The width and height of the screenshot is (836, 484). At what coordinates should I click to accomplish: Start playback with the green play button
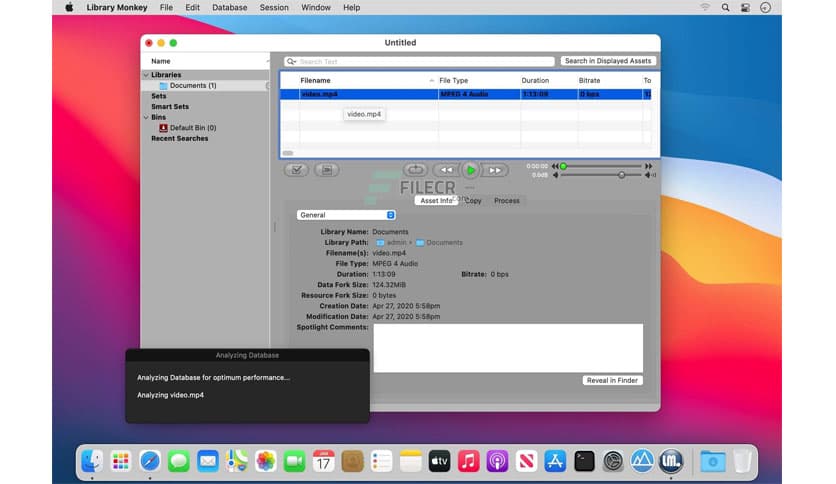[471, 171]
